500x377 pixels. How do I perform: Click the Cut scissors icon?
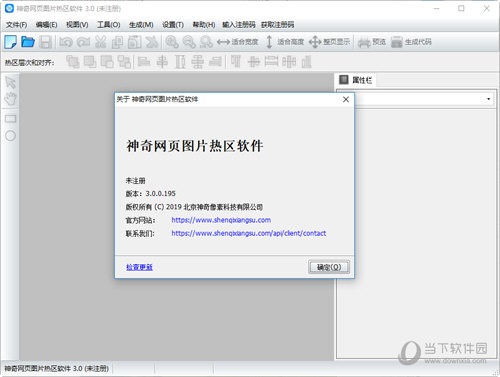pyautogui.click(x=101, y=42)
